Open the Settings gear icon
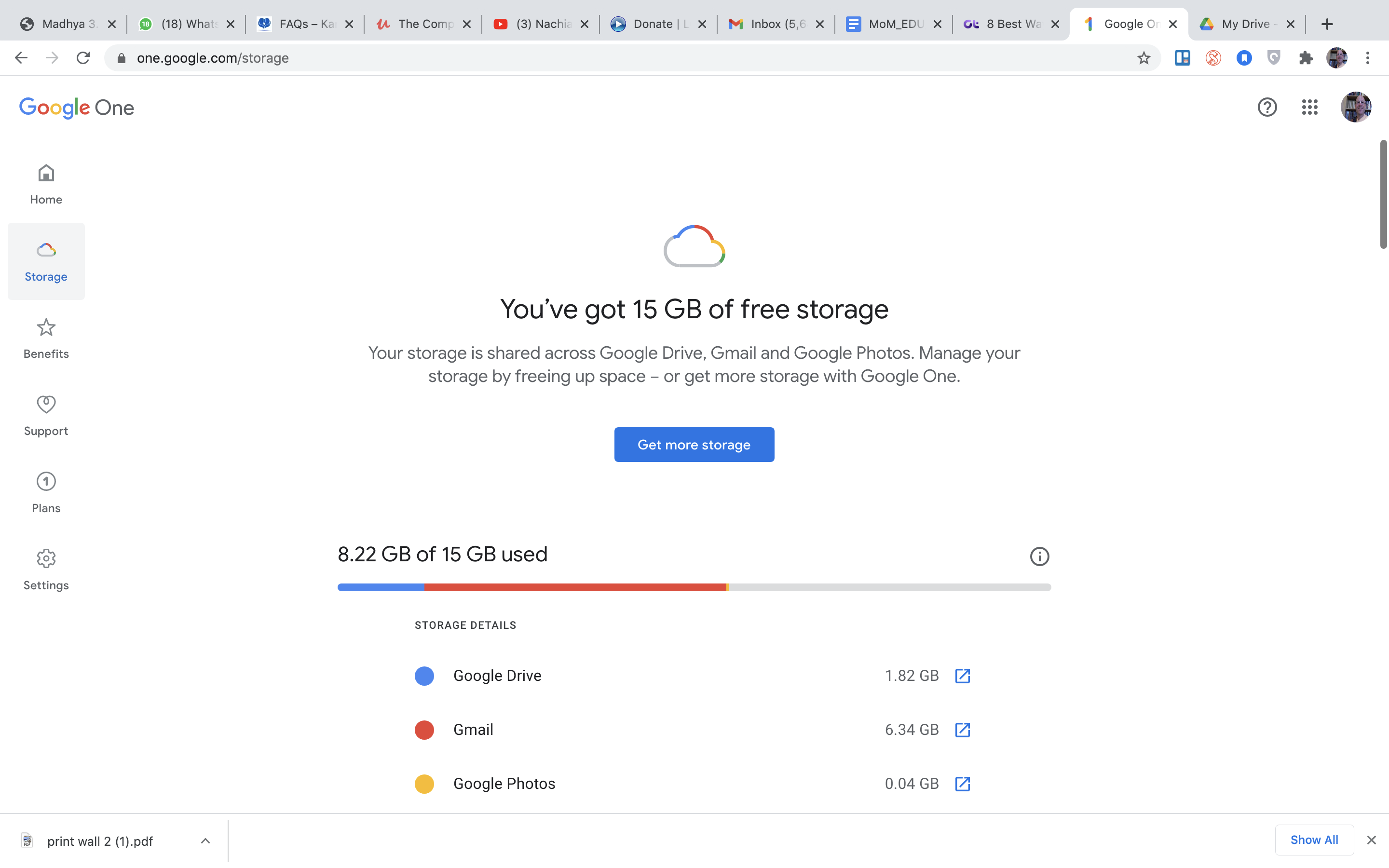This screenshot has width=1389, height=868. 46,558
